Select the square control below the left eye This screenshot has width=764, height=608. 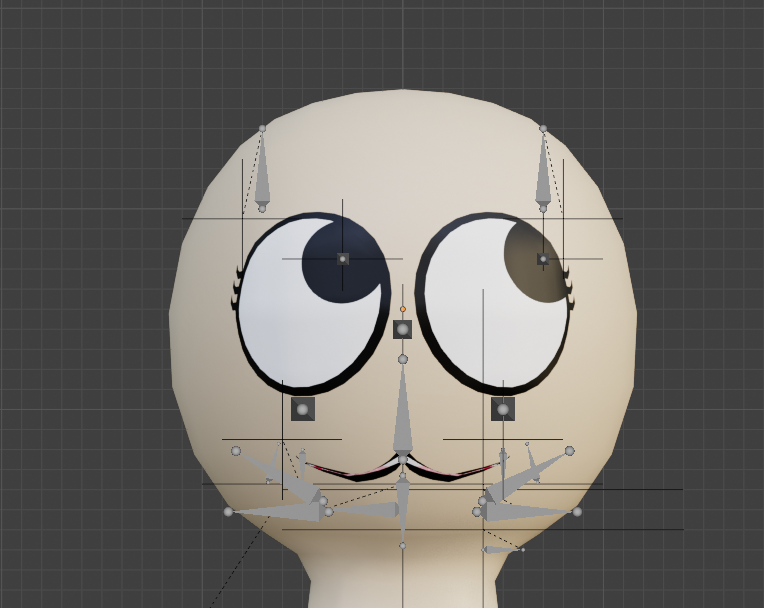coord(303,409)
